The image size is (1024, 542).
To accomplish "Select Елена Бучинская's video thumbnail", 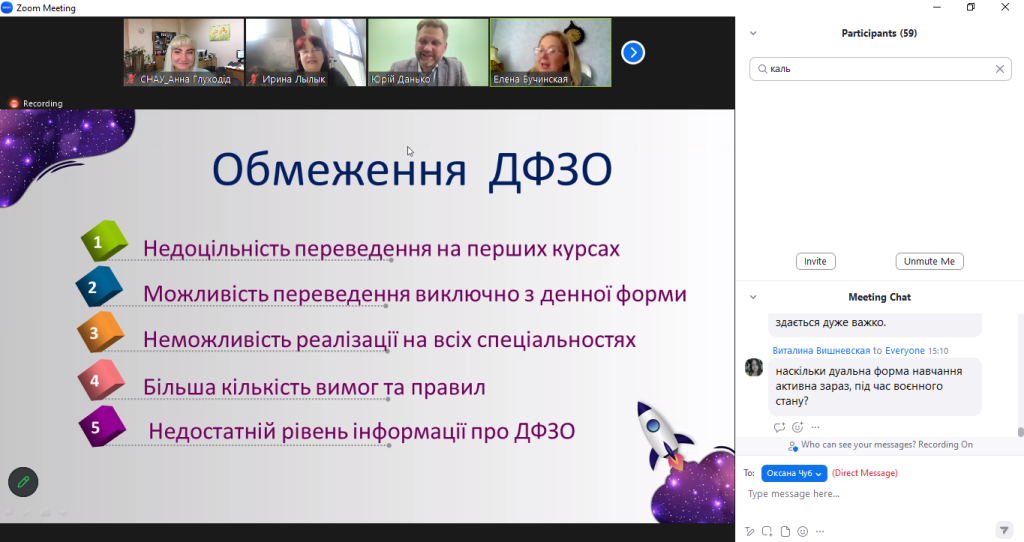I will pyautogui.click(x=550, y=52).
